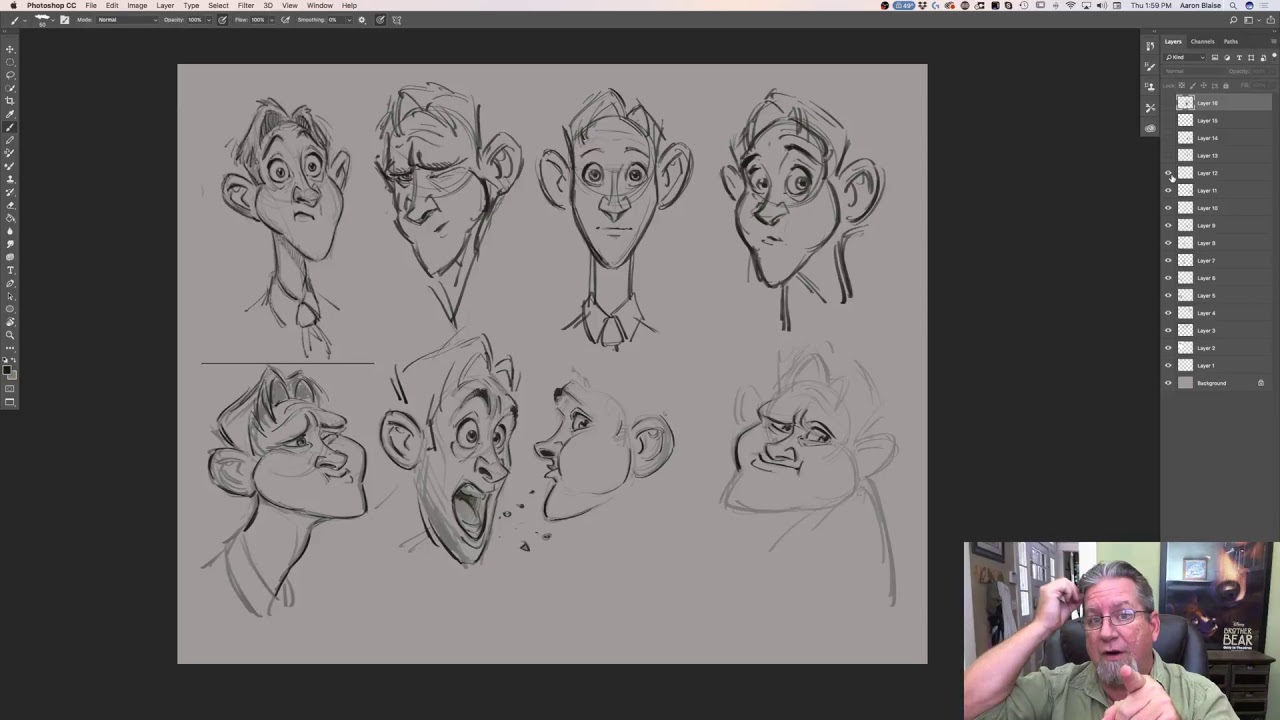Open the Image menu
The width and height of the screenshot is (1280, 720).
[137, 5]
